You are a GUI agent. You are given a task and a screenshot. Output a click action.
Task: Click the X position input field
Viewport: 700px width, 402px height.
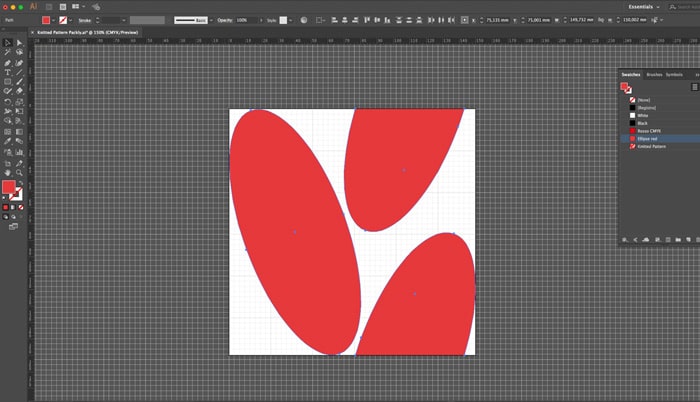[497, 20]
